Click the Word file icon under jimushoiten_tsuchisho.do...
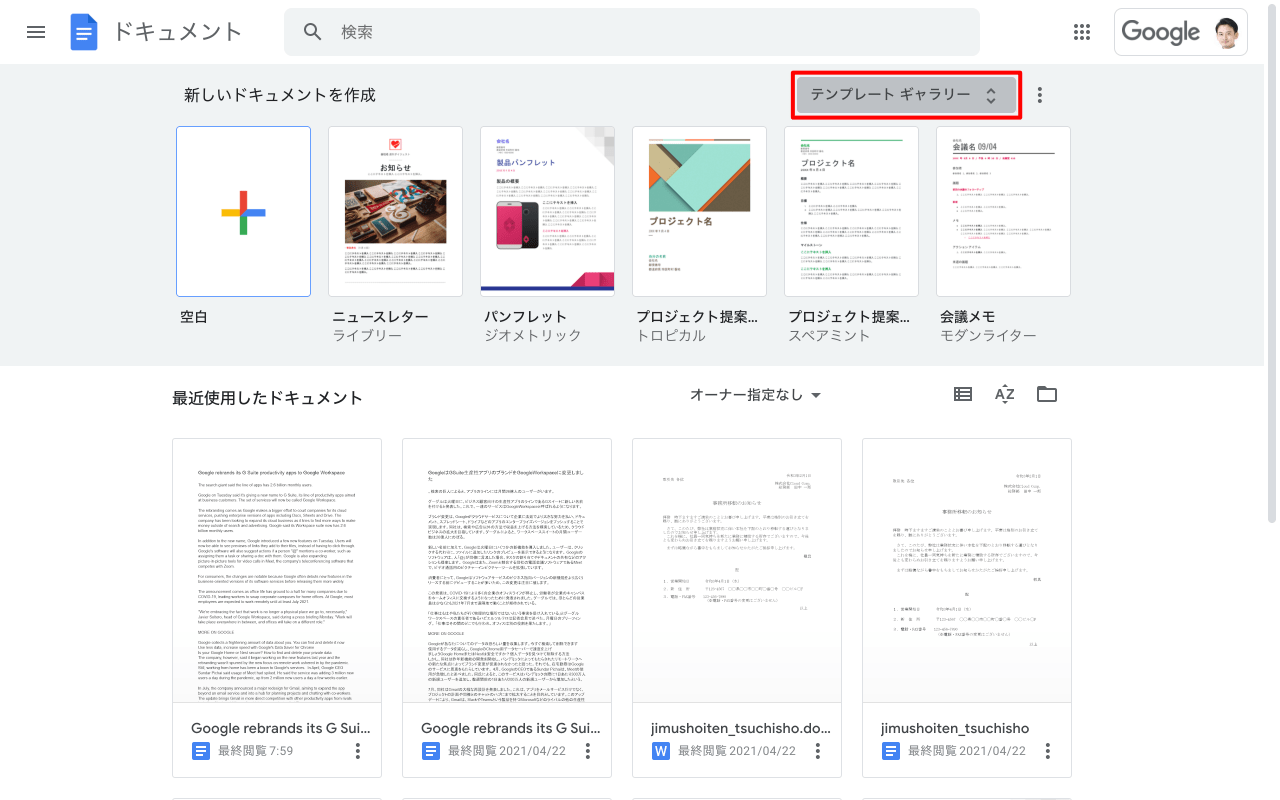This screenshot has height=800, width=1280. coord(660,751)
